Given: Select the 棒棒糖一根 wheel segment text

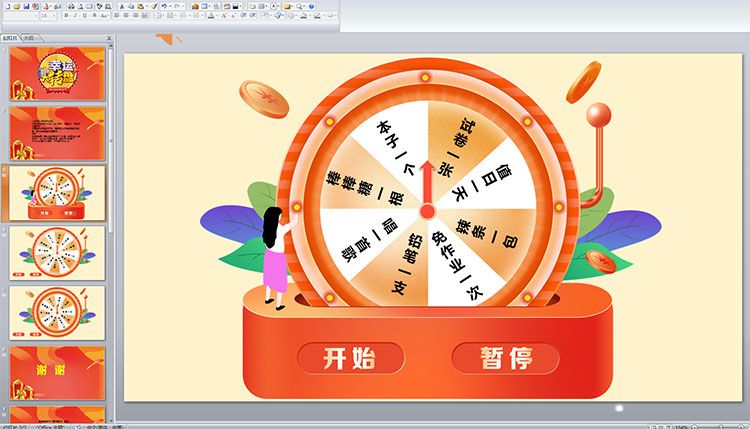Looking at the screenshot, I should tap(365, 187).
